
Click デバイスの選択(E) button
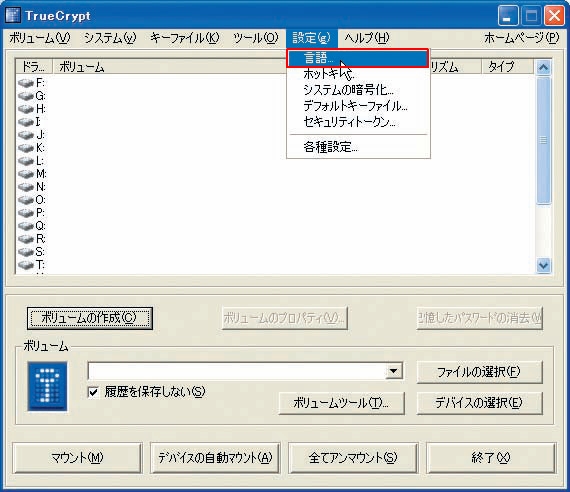click(x=479, y=403)
